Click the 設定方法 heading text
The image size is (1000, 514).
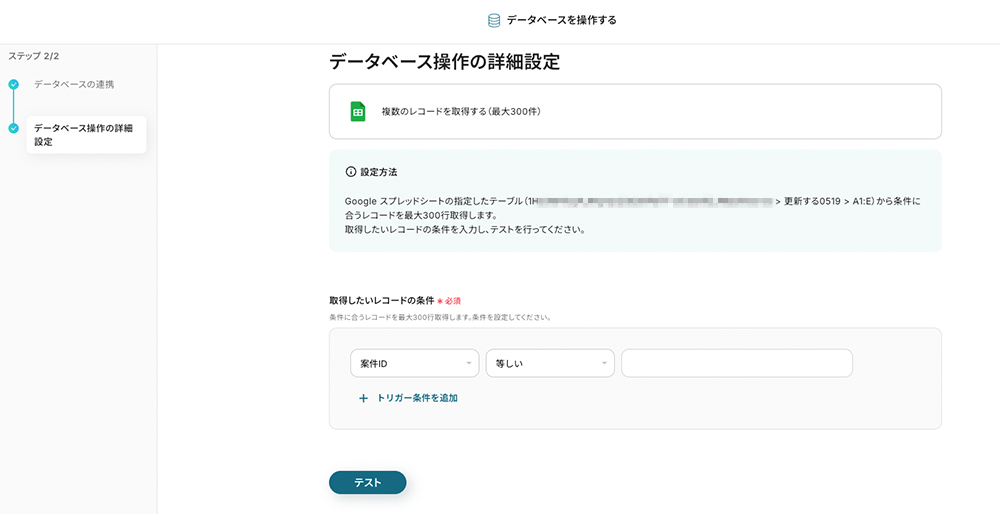[378, 172]
